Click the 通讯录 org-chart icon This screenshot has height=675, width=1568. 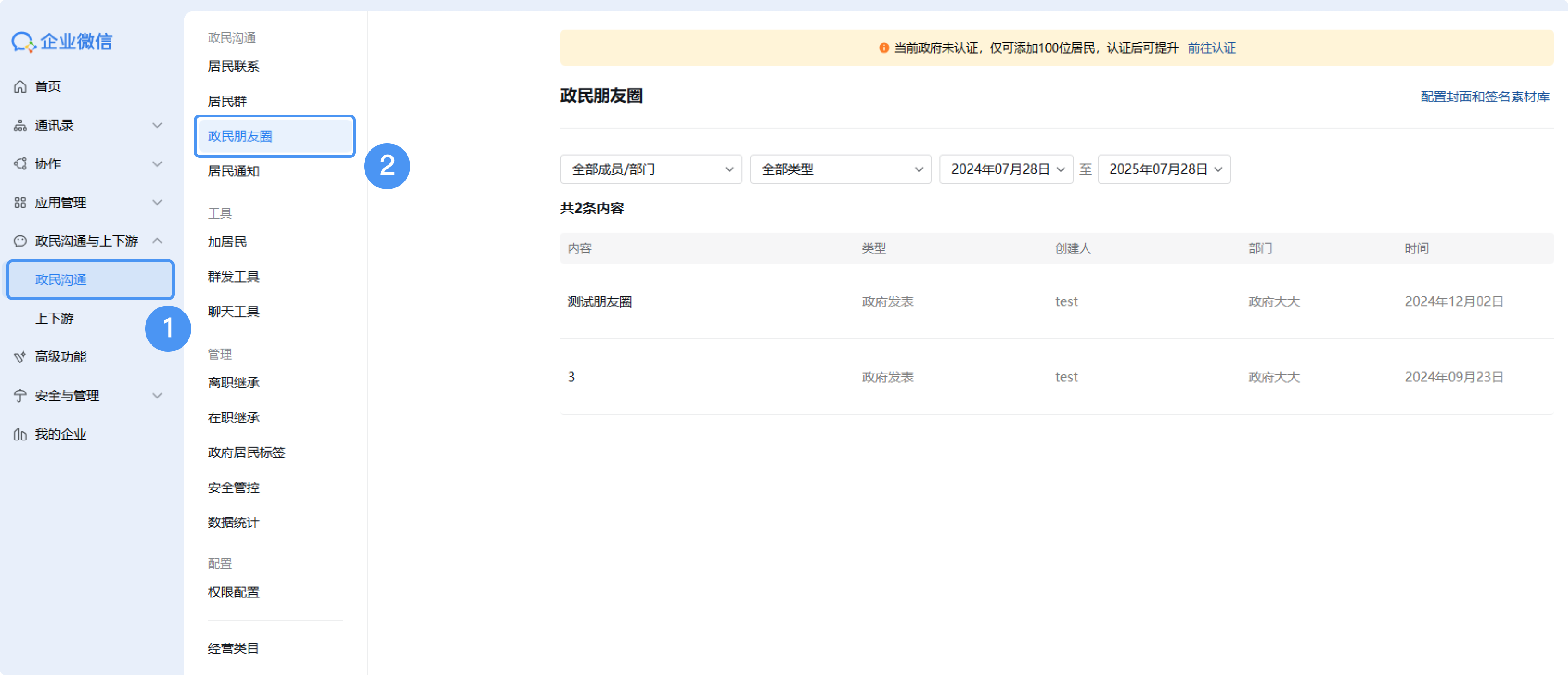point(20,125)
